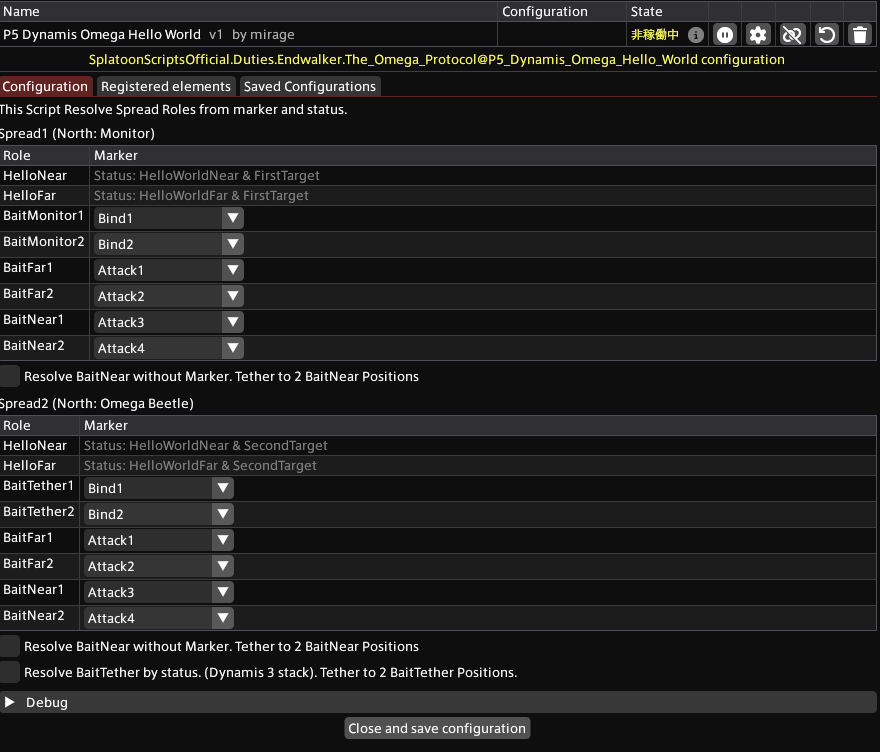Open Spread1 BaitMonitor1 marker dropdown

pyautogui.click(x=168, y=218)
